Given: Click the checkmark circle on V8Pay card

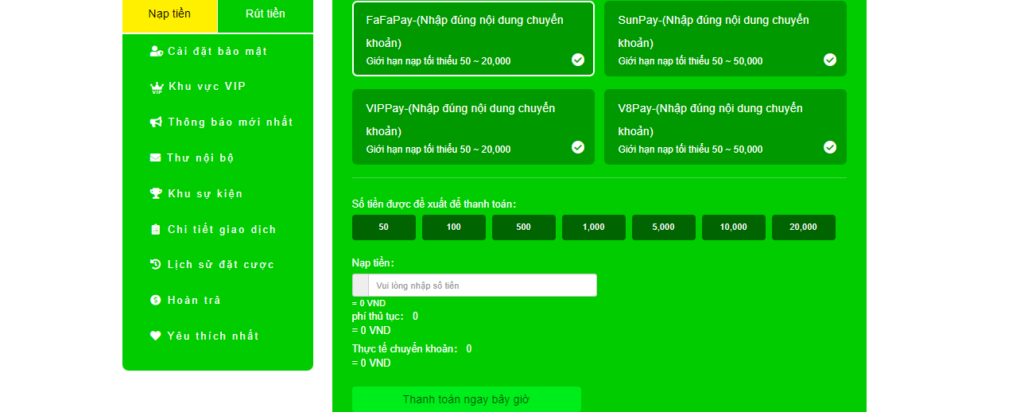Looking at the screenshot, I should 830,147.
